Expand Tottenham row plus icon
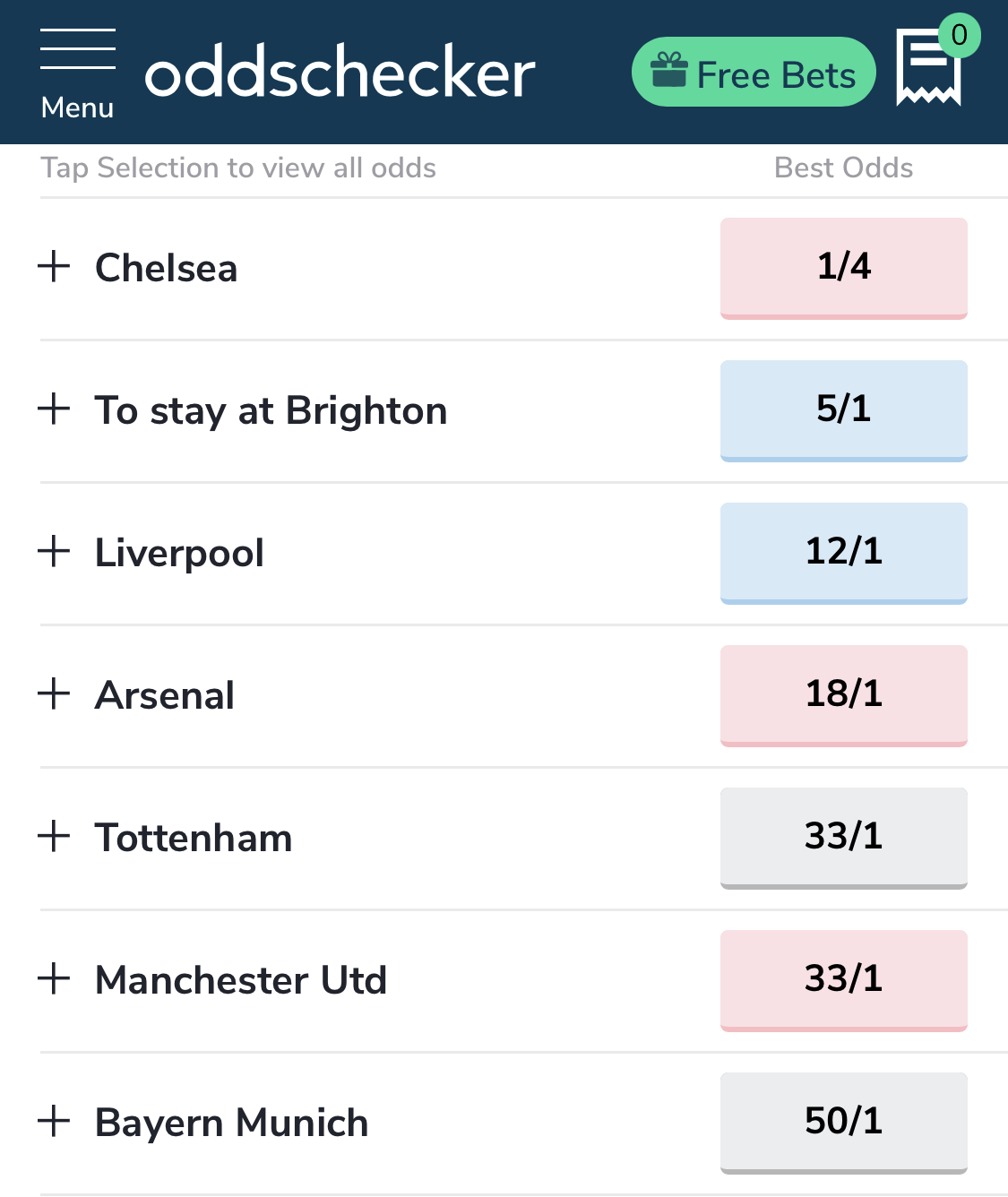1008x1197 pixels. (x=55, y=836)
